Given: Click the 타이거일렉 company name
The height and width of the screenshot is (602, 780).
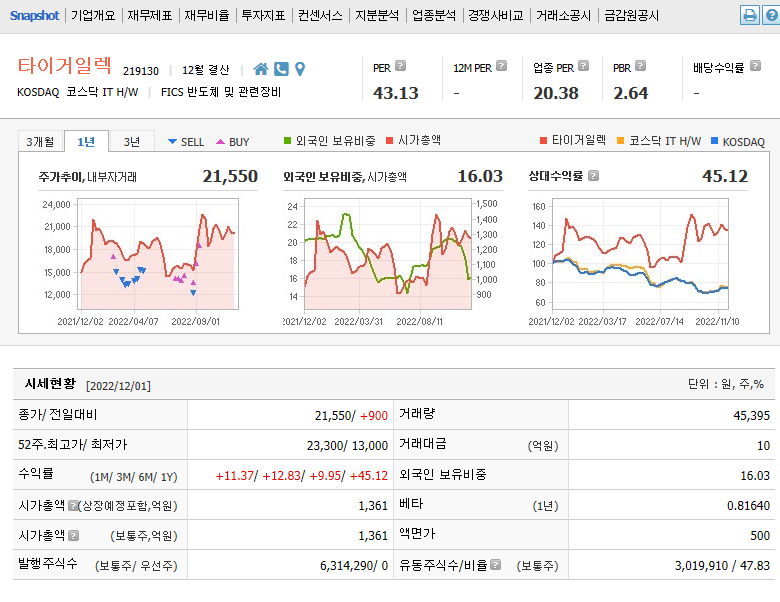Looking at the screenshot, I should pos(64,65).
